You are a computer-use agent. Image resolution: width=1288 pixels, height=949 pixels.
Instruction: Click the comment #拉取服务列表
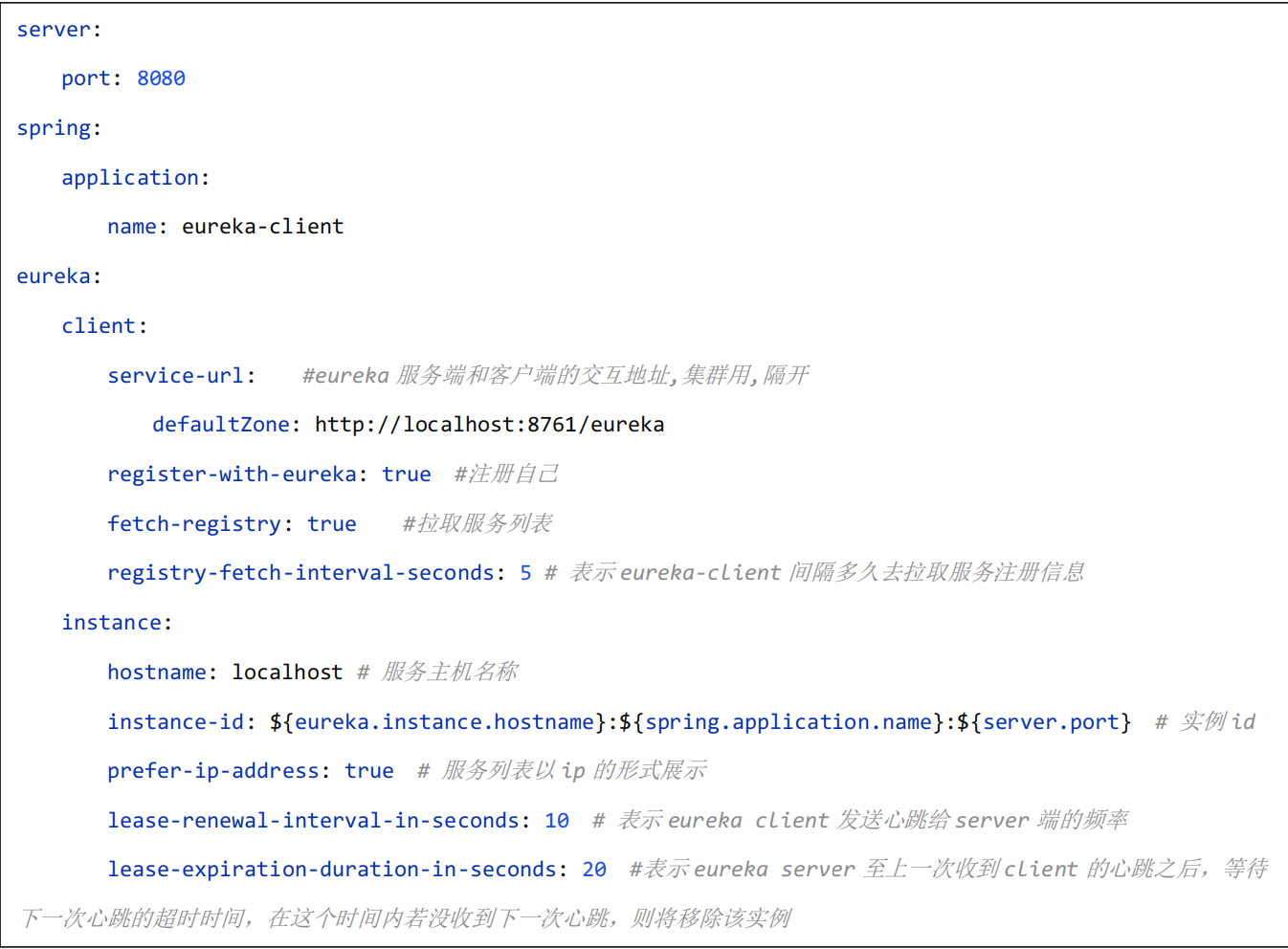point(477,523)
